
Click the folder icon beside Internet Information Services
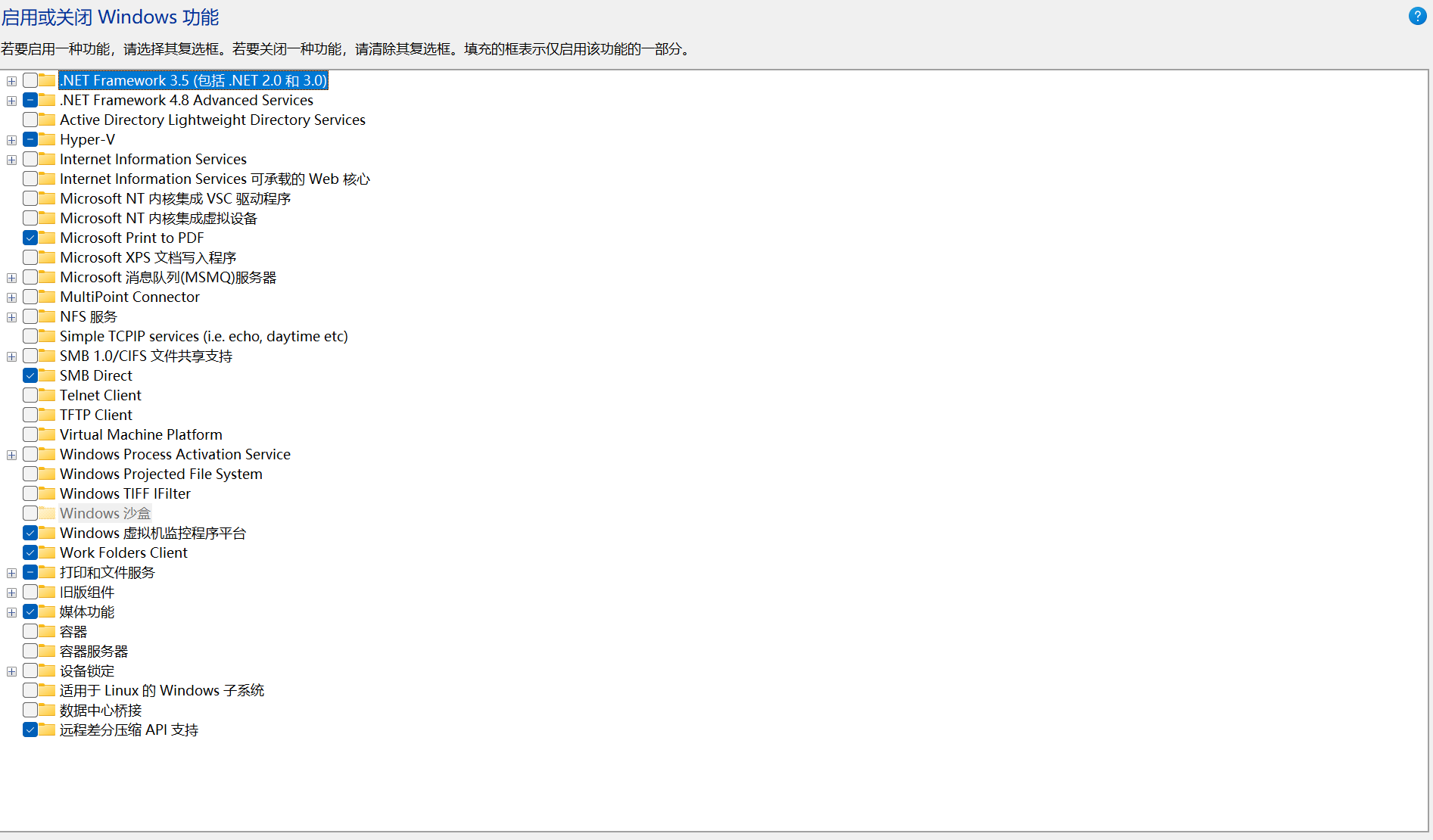tap(47, 159)
